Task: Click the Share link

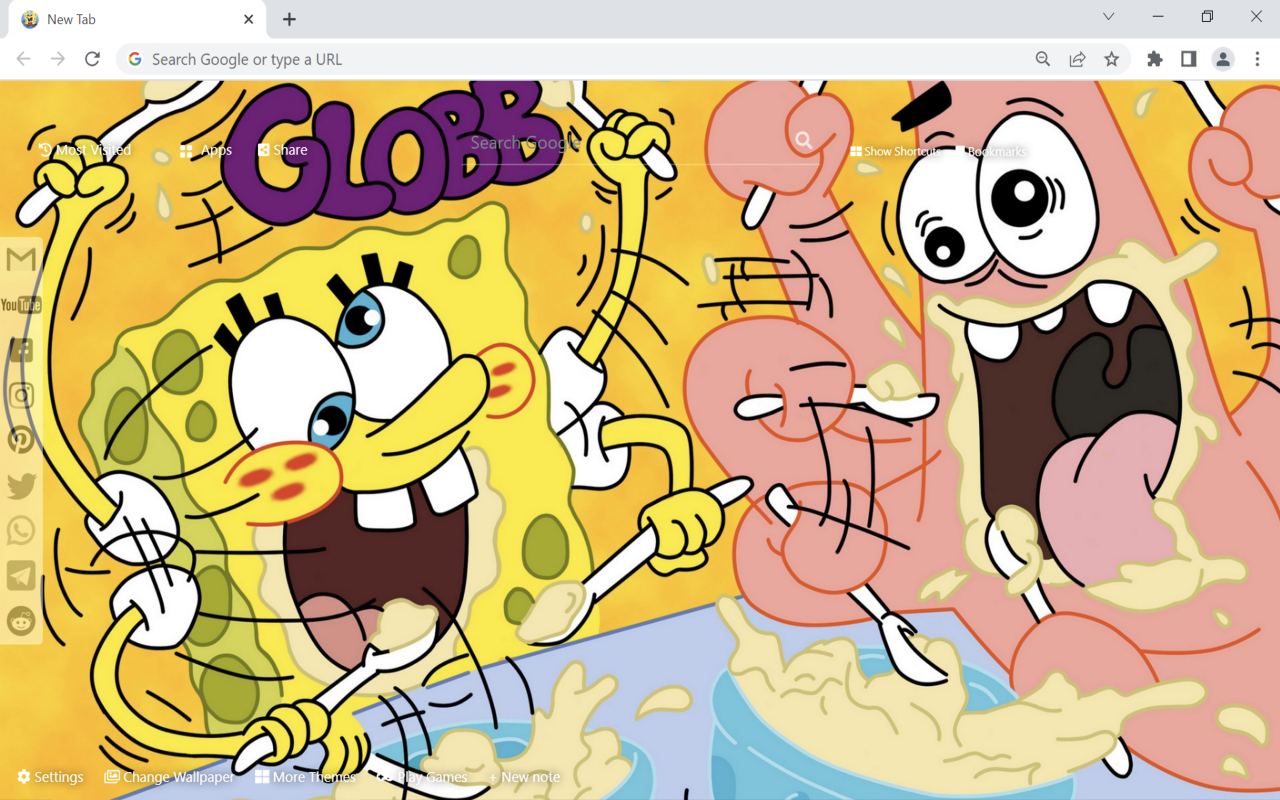Action: 283,150
